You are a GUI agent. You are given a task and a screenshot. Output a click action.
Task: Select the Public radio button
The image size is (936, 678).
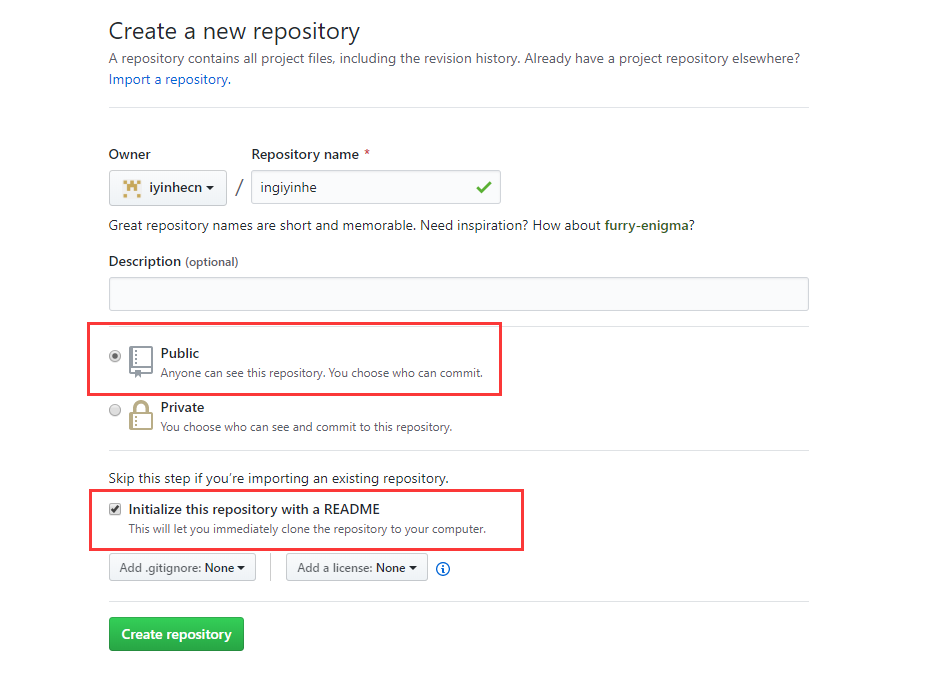click(x=115, y=355)
